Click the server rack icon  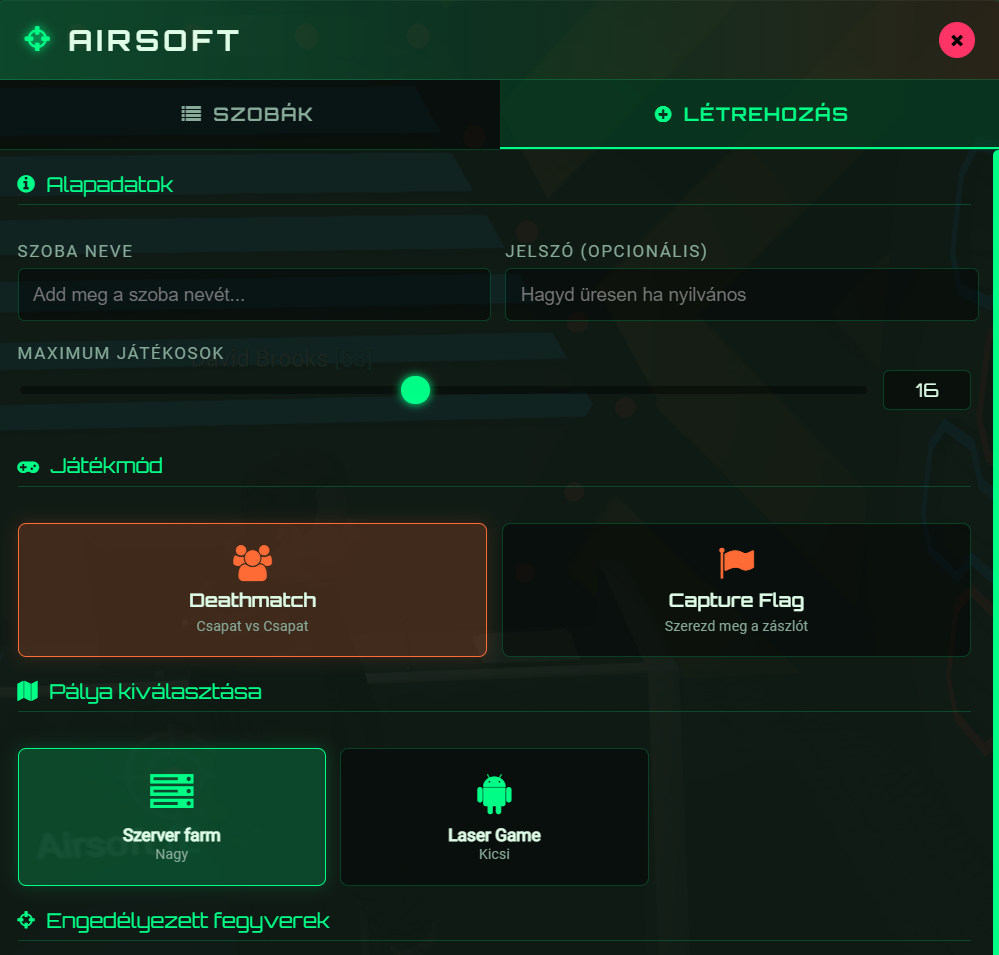[x=171, y=790]
